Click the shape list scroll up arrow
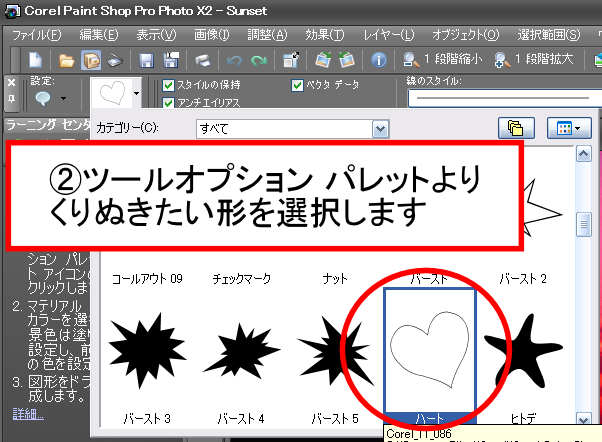The height and width of the screenshot is (442, 602). [x=584, y=154]
